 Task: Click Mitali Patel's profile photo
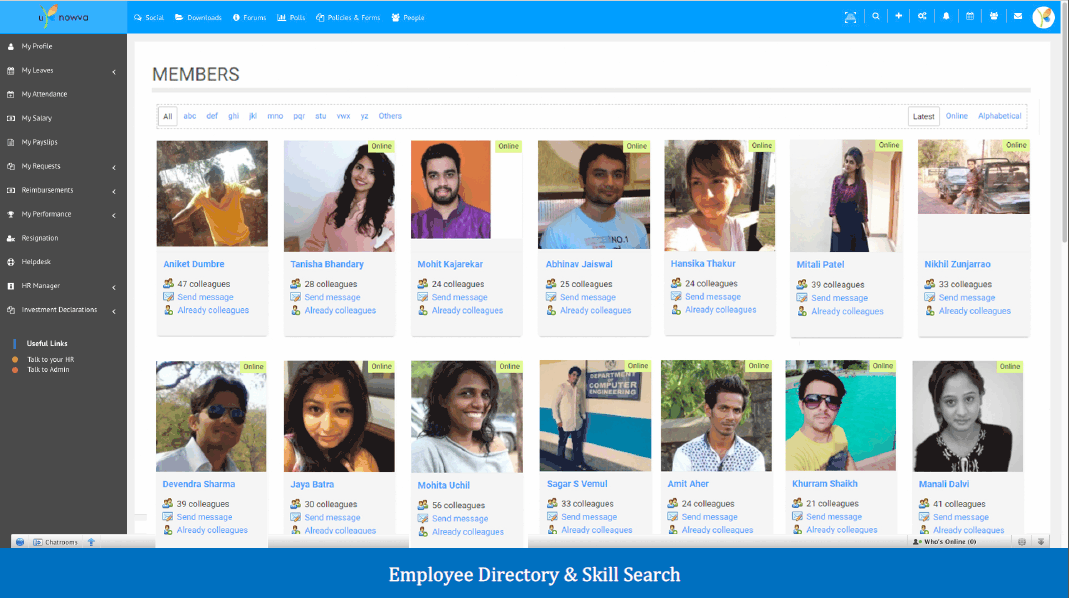845,196
